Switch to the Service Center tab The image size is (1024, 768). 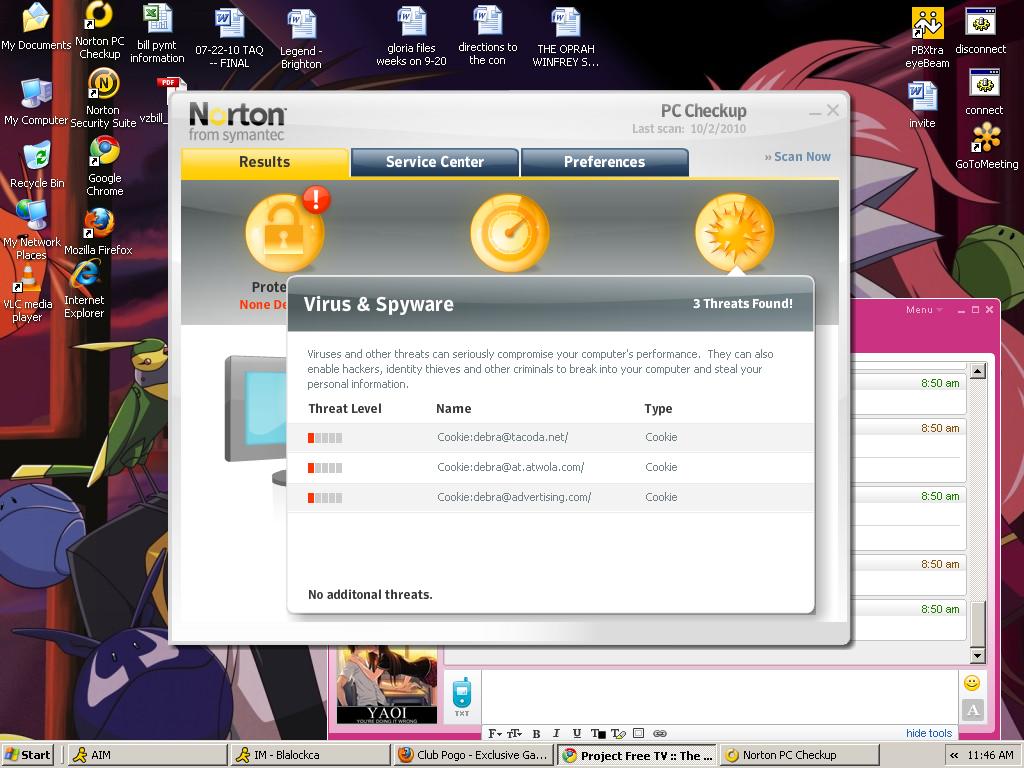pos(435,162)
